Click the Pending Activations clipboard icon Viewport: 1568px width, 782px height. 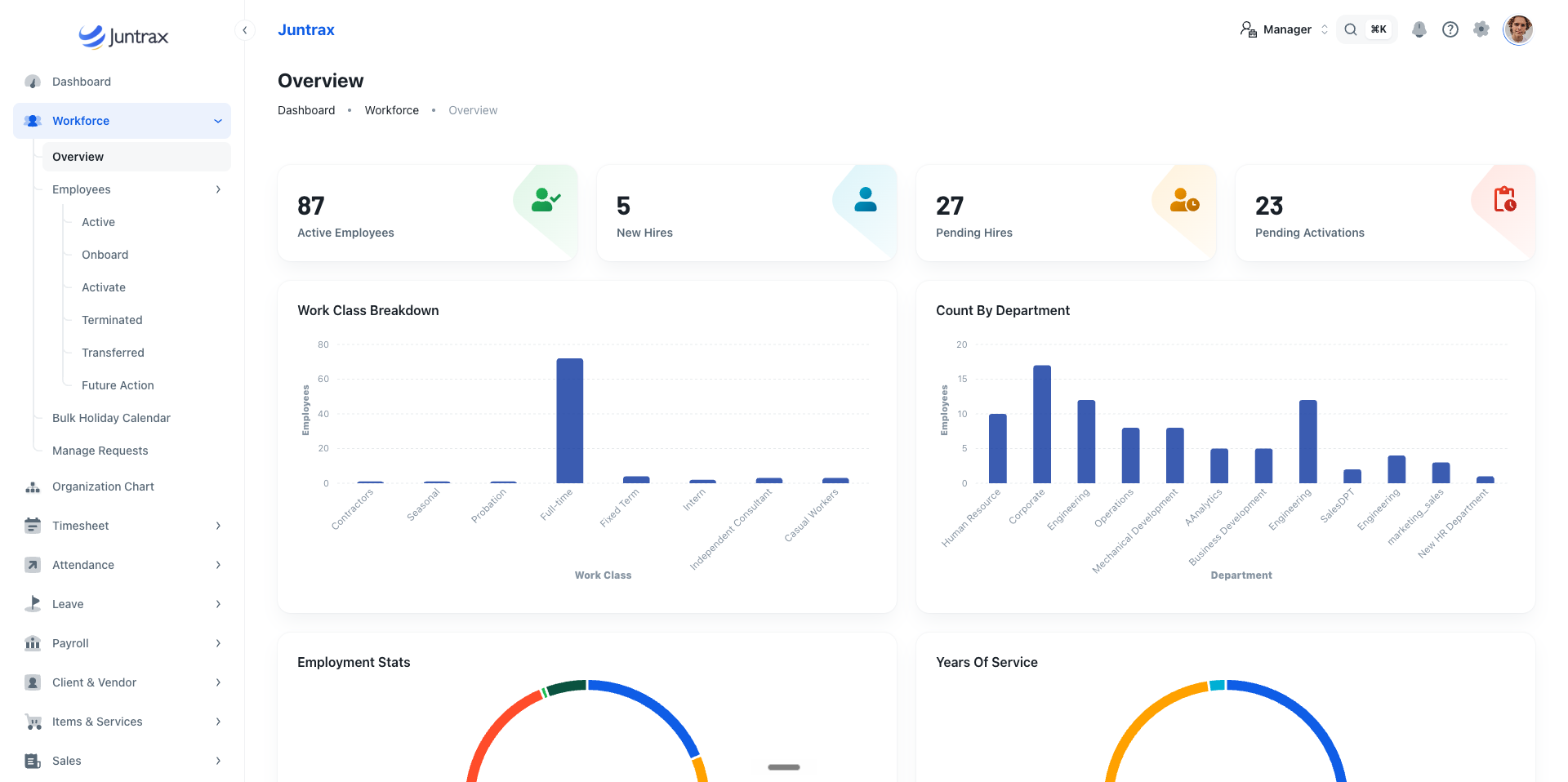coord(1505,199)
